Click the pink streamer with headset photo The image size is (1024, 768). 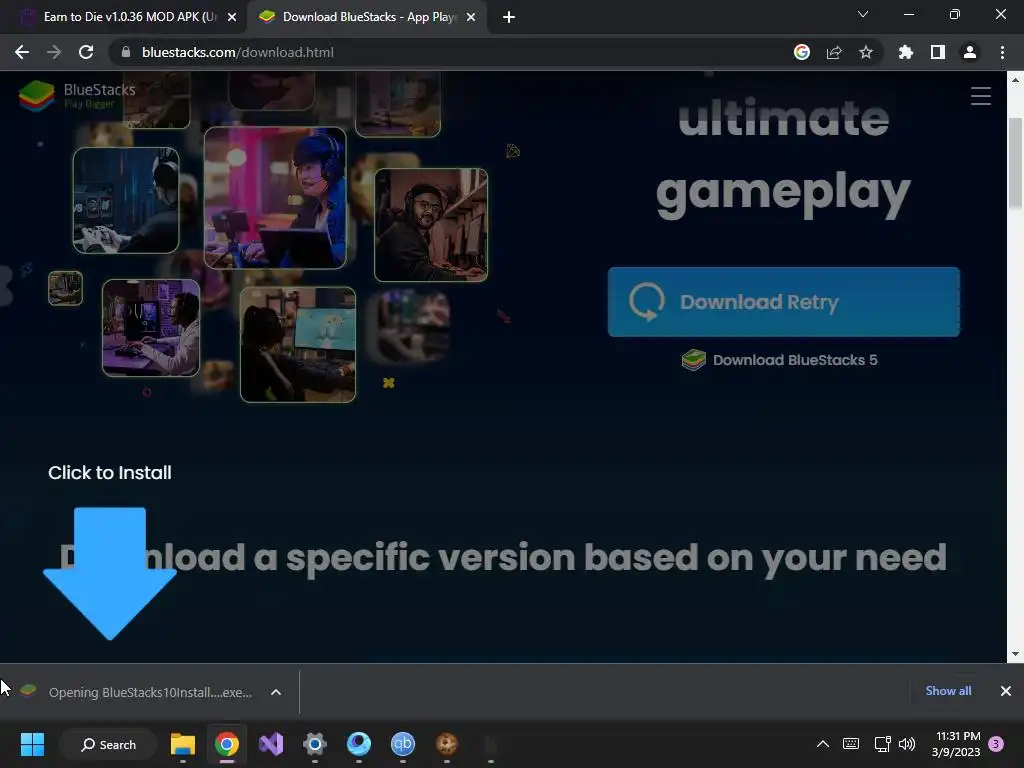(x=275, y=198)
